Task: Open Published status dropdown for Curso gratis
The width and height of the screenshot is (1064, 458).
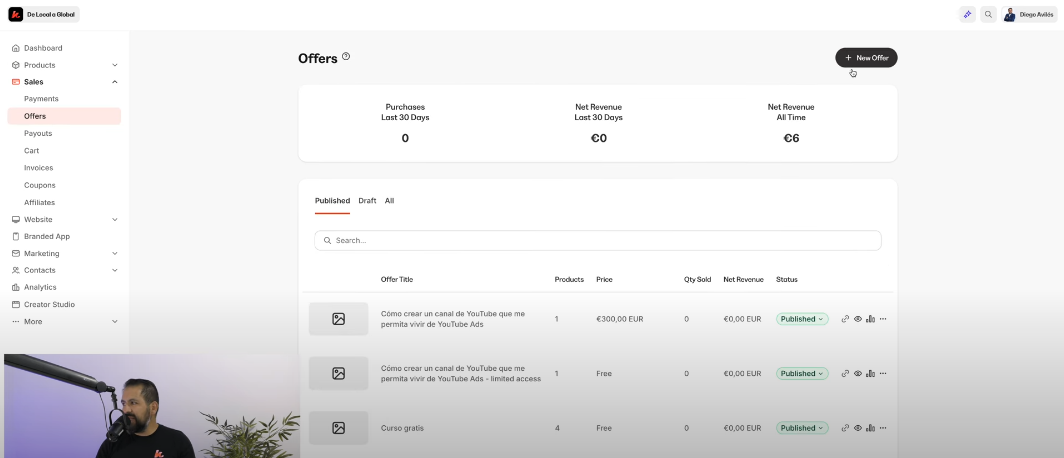Action: tap(802, 428)
